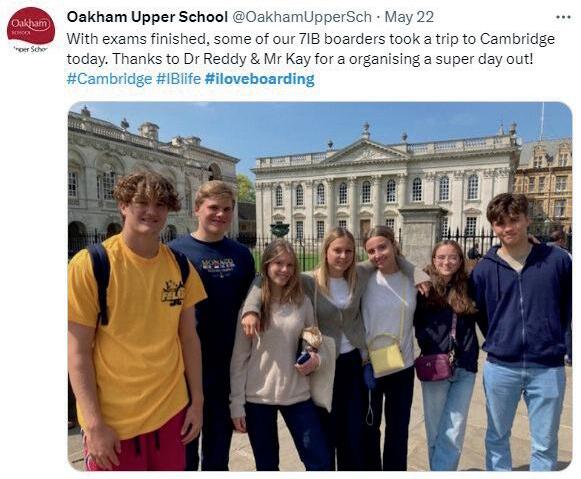This screenshot has height=479, width=581.
Task: Click the tweet text about 7IB boarders
Action: [x=311, y=49]
